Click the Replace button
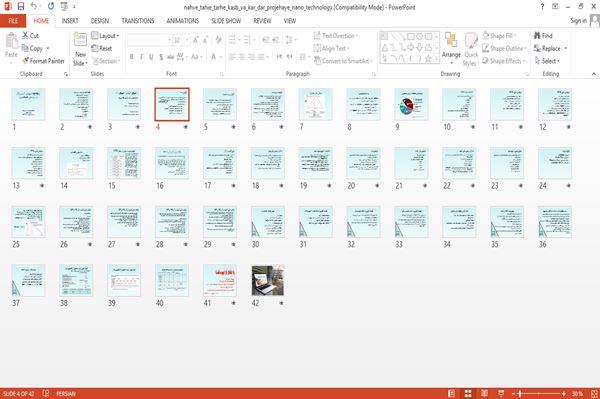The height and width of the screenshot is (399, 600). pos(550,48)
